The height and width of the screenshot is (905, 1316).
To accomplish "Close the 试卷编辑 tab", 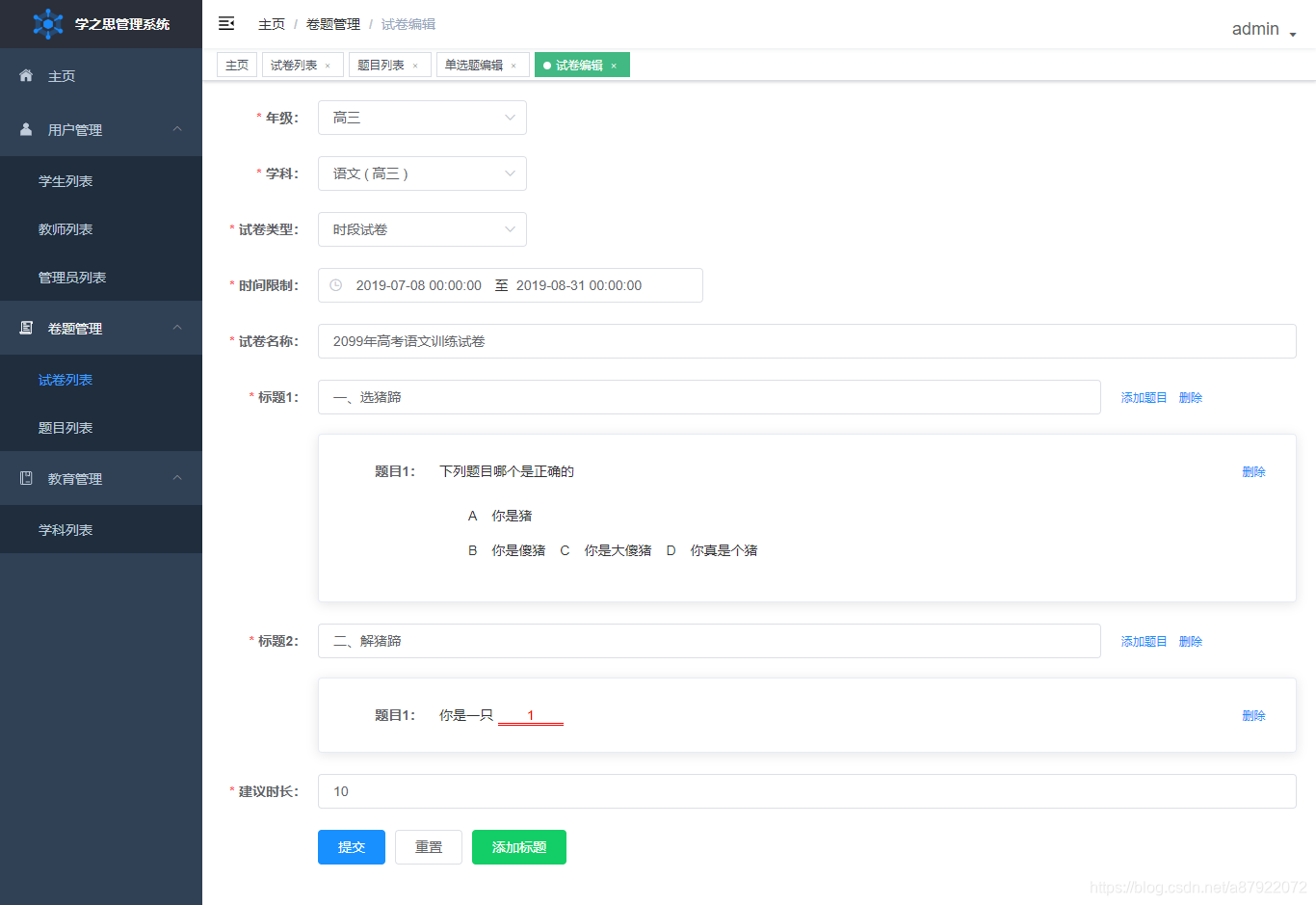I will pyautogui.click(x=614, y=66).
